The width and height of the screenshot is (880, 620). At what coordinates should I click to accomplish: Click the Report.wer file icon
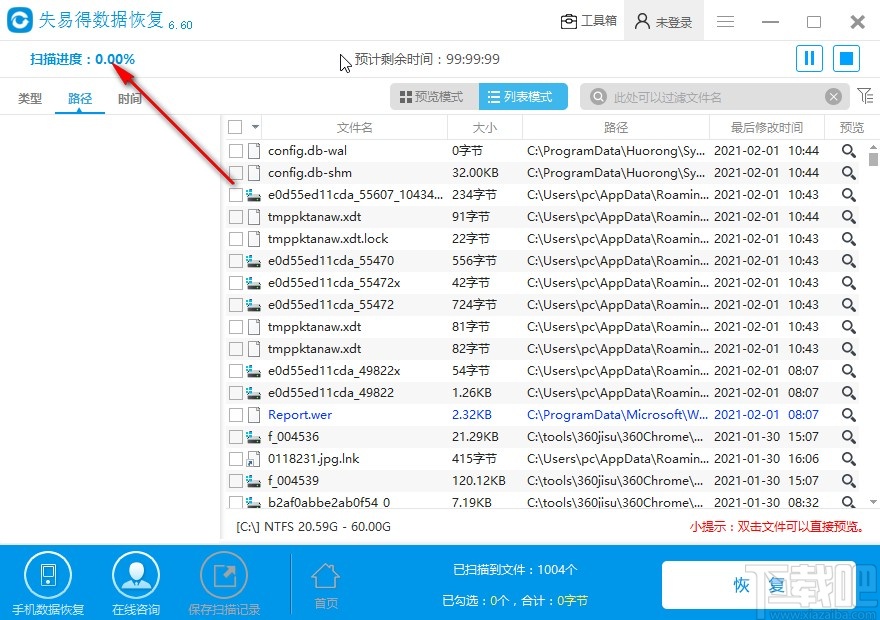click(254, 415)
